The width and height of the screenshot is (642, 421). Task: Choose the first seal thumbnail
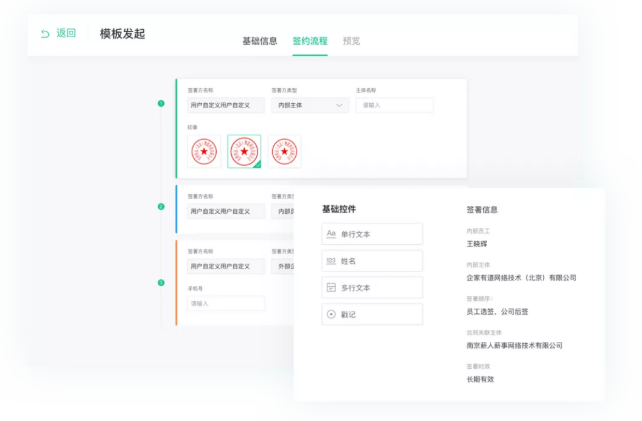[204, 152]
